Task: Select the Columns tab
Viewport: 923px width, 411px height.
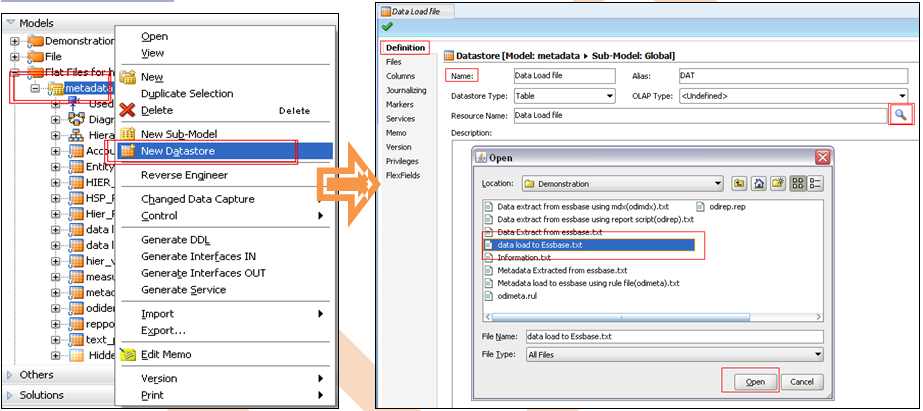Action: [x=400, y=76]
